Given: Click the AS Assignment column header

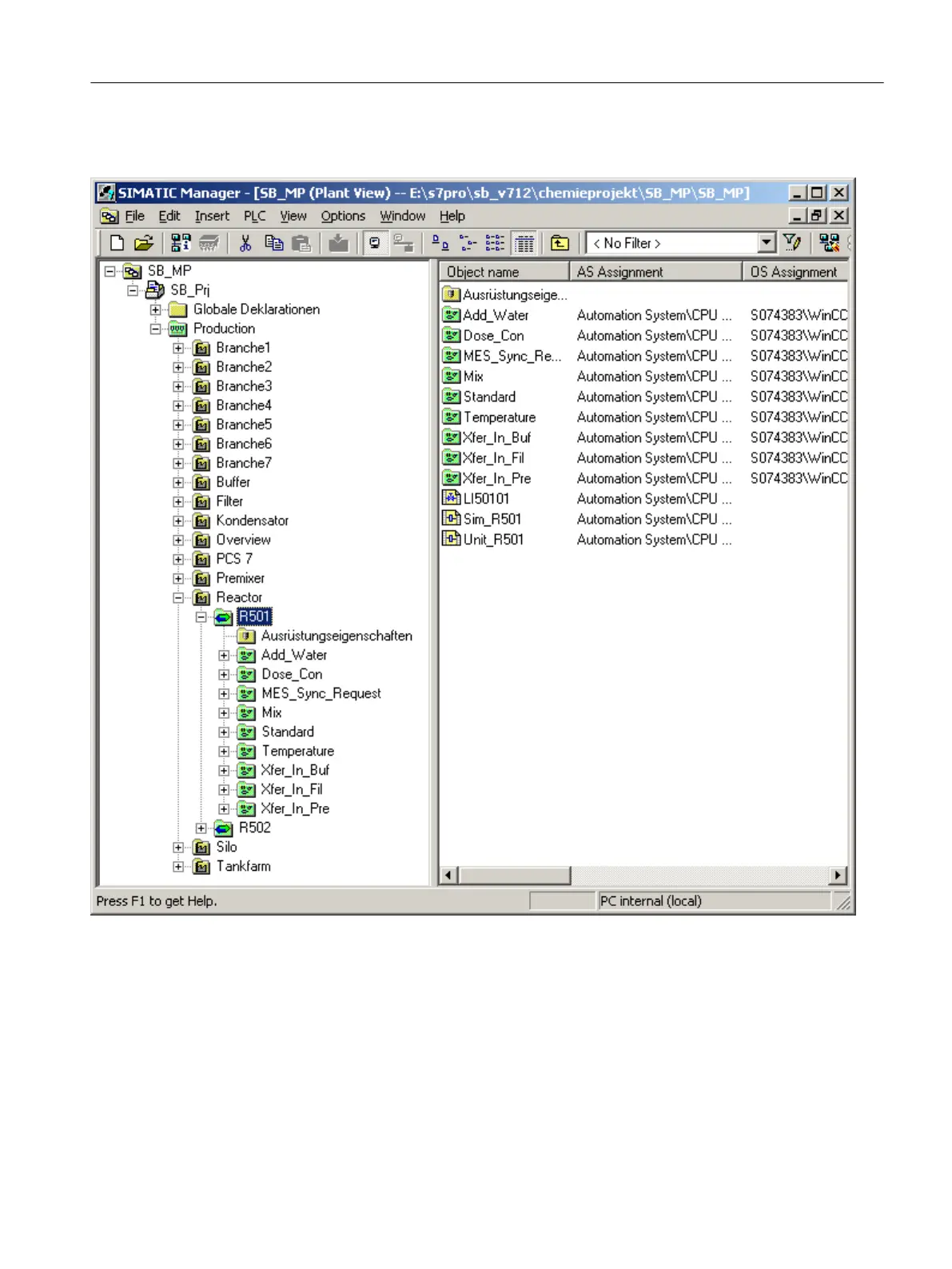Looking at the screenshot, I should [655, 272].
